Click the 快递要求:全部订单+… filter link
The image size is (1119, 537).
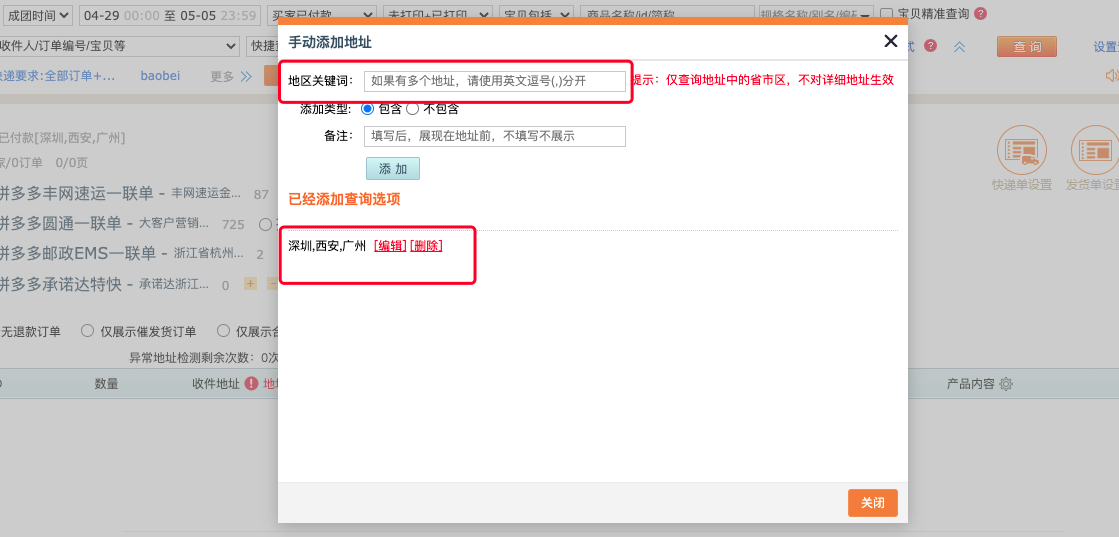click(57, 76)
